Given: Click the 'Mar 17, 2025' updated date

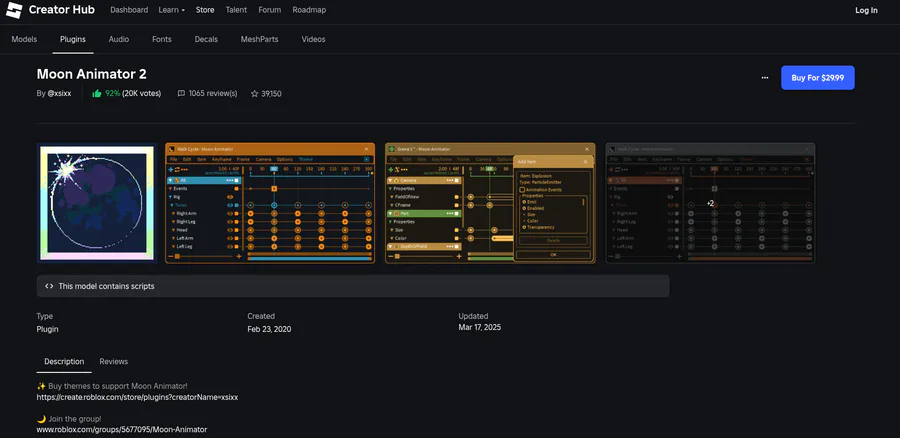Looking at the screenshot, I should 480,327.
